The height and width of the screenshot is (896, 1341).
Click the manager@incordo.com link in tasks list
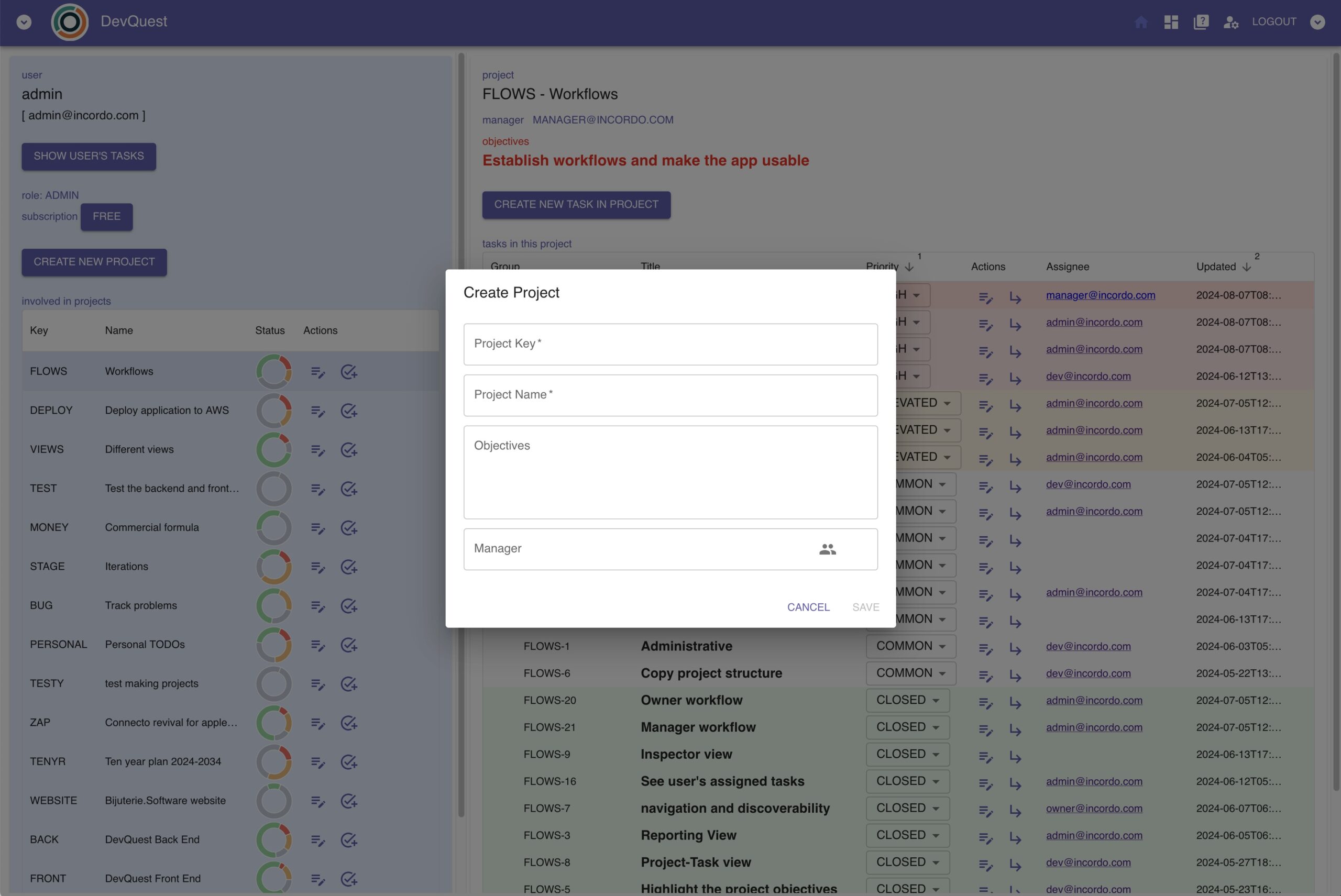point(1100,296)
